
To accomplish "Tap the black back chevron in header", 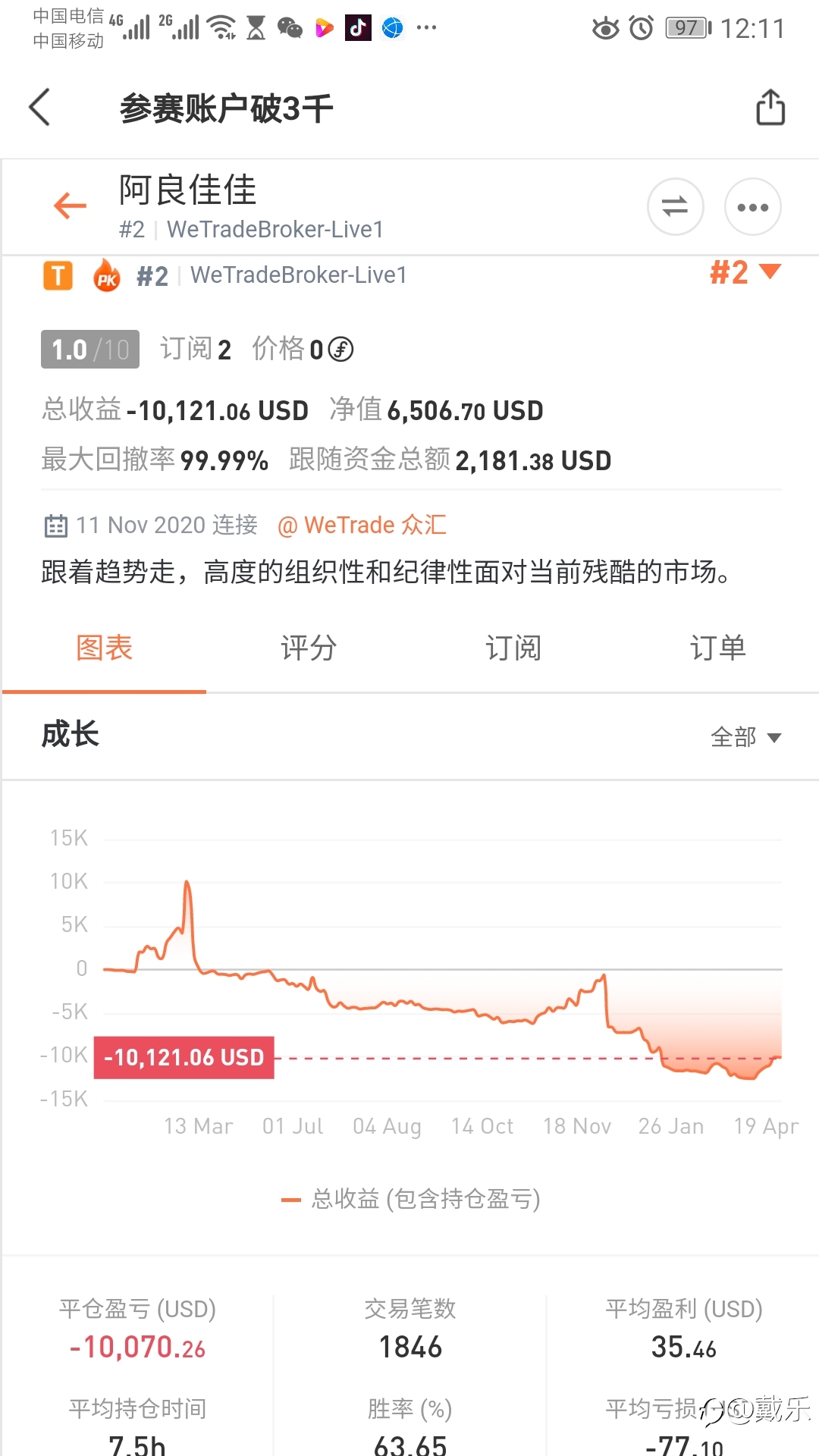I will [39, 107].
